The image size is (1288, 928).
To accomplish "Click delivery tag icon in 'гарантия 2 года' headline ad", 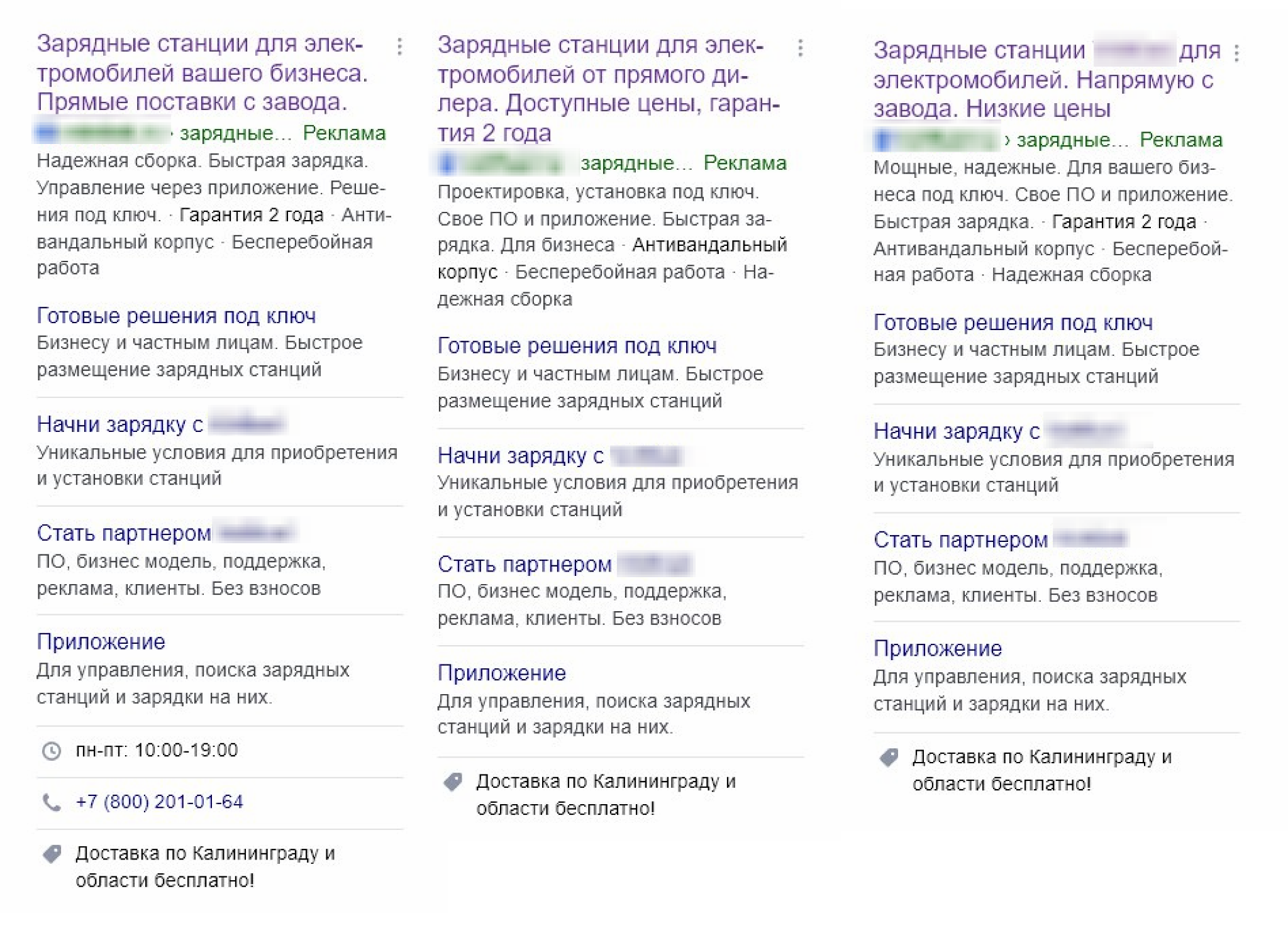I will pos(453,782).
